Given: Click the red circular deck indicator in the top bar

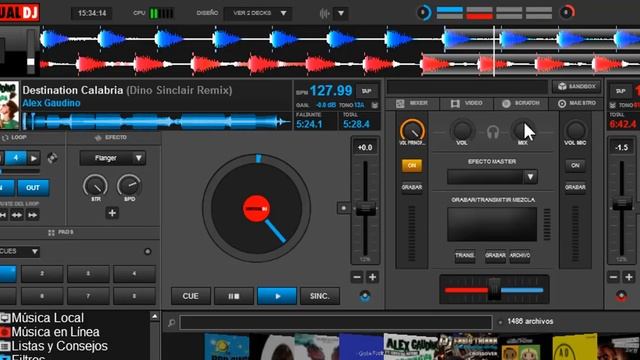Looking at the screenshot, I should coord(567,13).
